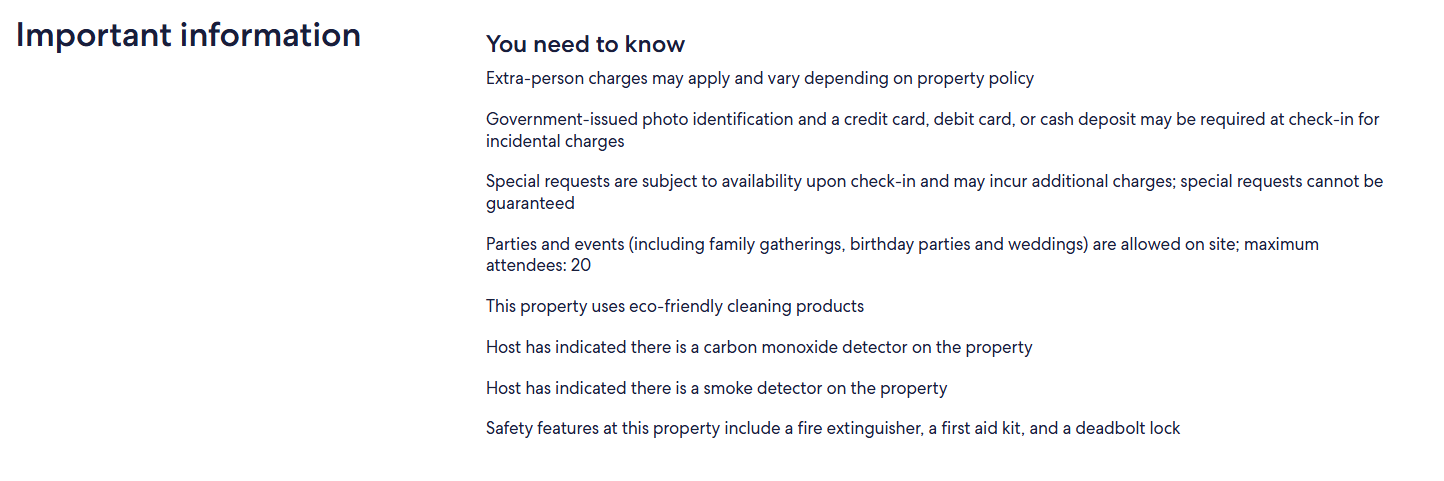Image resolution: width=1444 pixels, height=481 pixels.
Task: Click the carbon monoxide detector statement
Action: pyautogui.click(x=759, y=347)
